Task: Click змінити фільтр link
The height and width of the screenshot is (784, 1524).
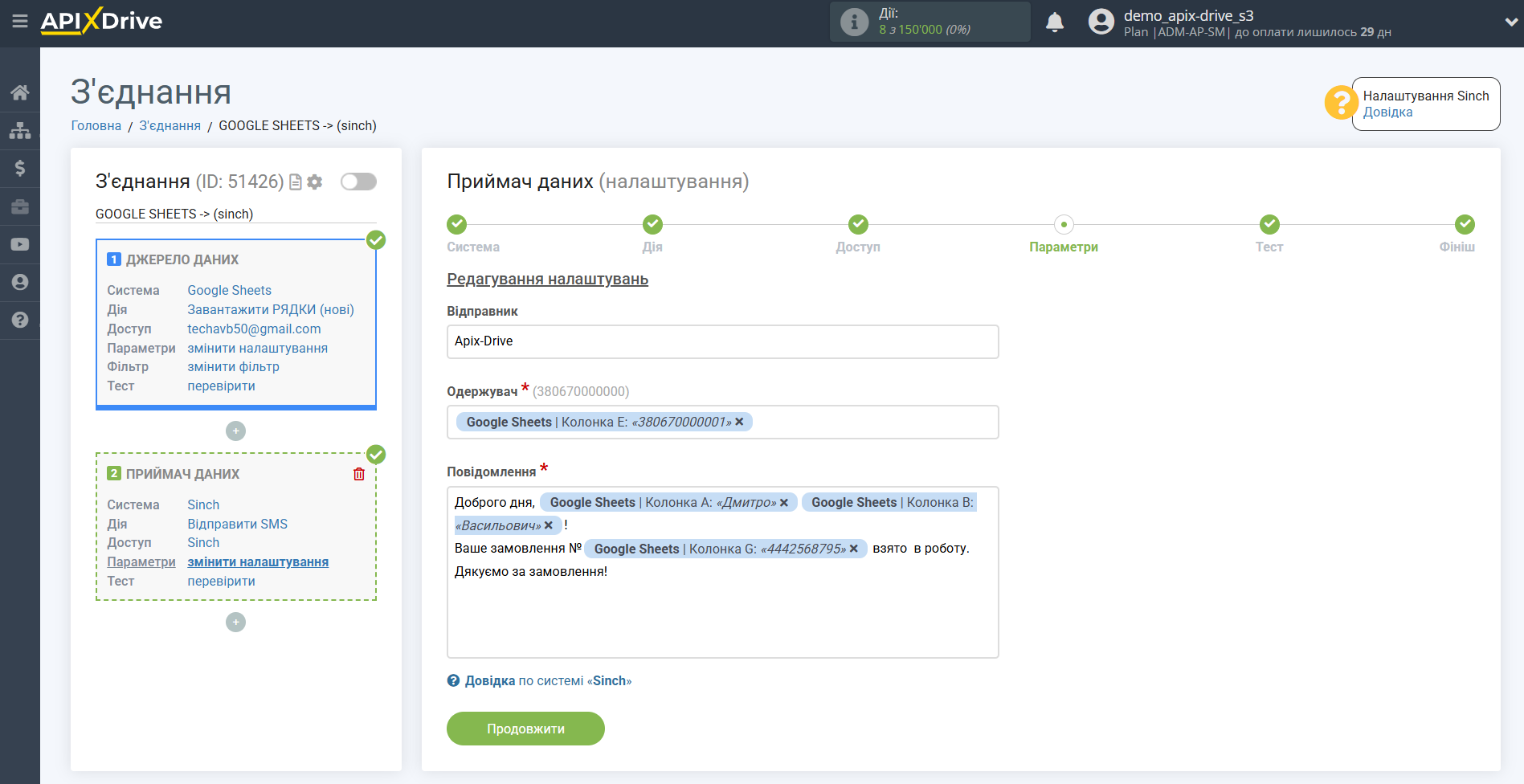Action: pyautogui.click(x=233, y=367)
